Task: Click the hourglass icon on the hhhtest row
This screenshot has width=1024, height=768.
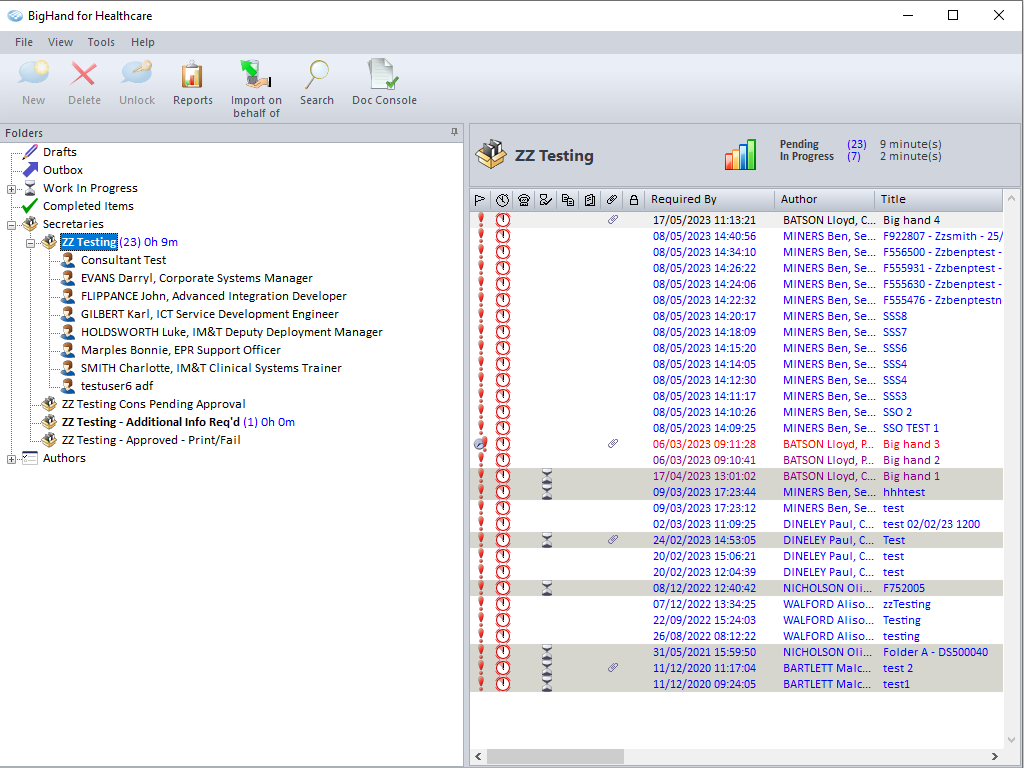Action: coord(547,492)
